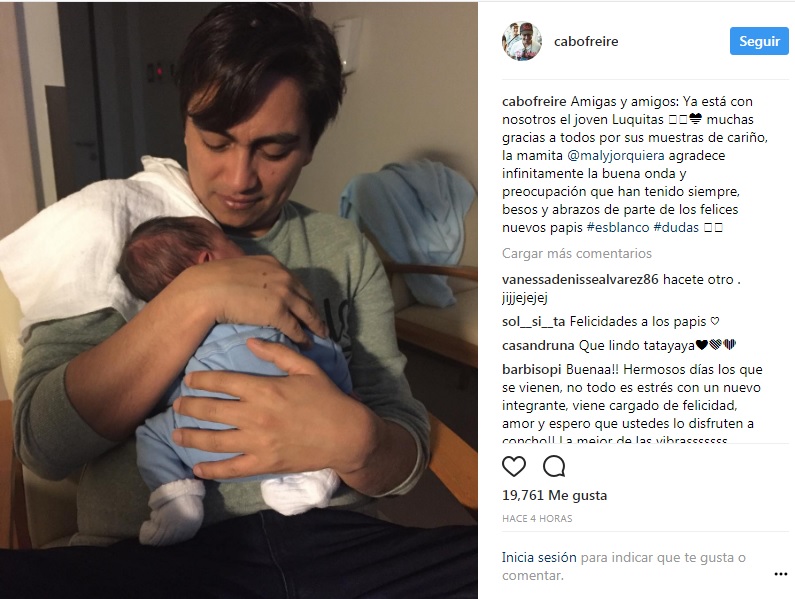Image resolution: width=795 pixels, height=599 pixels.
Task: Visit sol__si__ta commenter profile
Action: (x=533, y=322)
